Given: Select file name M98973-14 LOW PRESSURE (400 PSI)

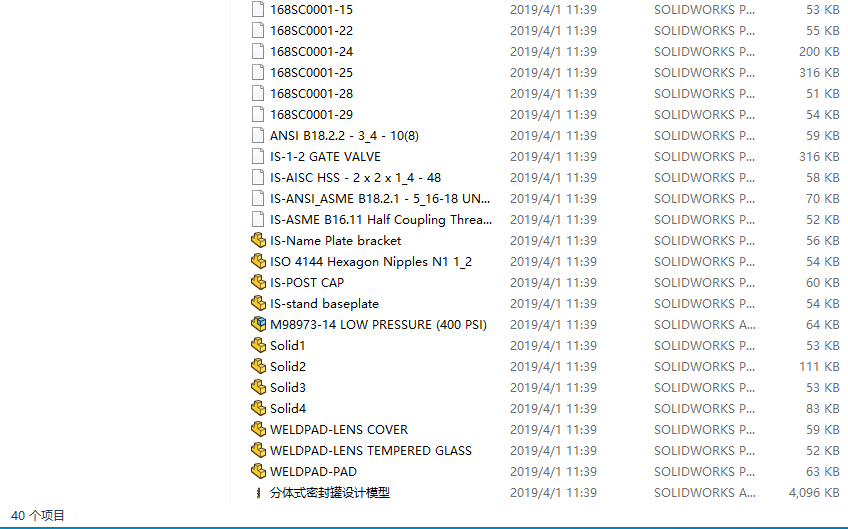Looking at the screenshot, I should [x=379, y=325].
